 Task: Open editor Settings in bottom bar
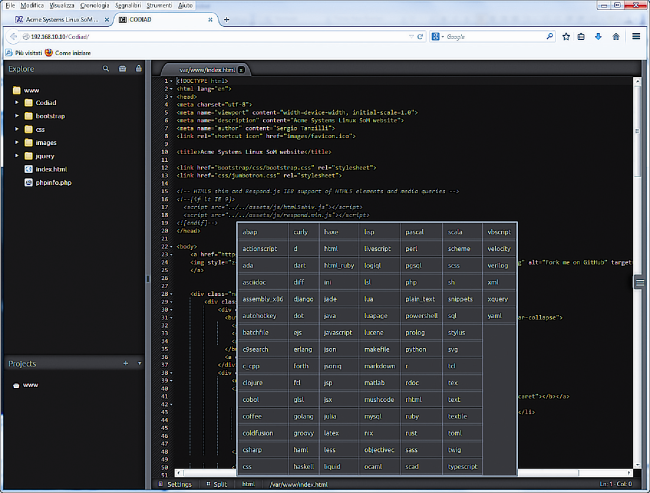click(175, 484)
